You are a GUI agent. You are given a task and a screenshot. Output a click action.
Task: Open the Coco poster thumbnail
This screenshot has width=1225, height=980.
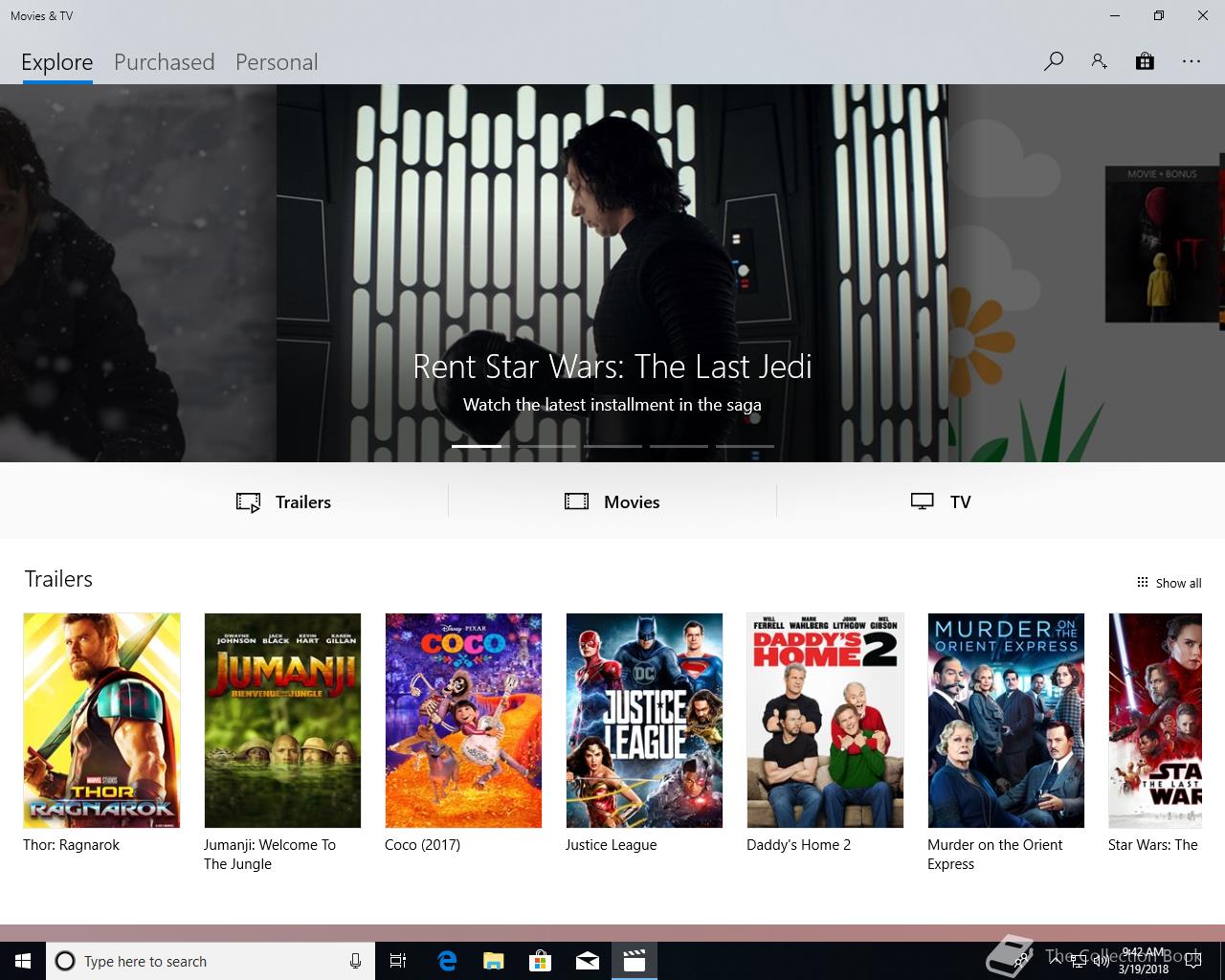pyautogui.click(x=463, y=721)
